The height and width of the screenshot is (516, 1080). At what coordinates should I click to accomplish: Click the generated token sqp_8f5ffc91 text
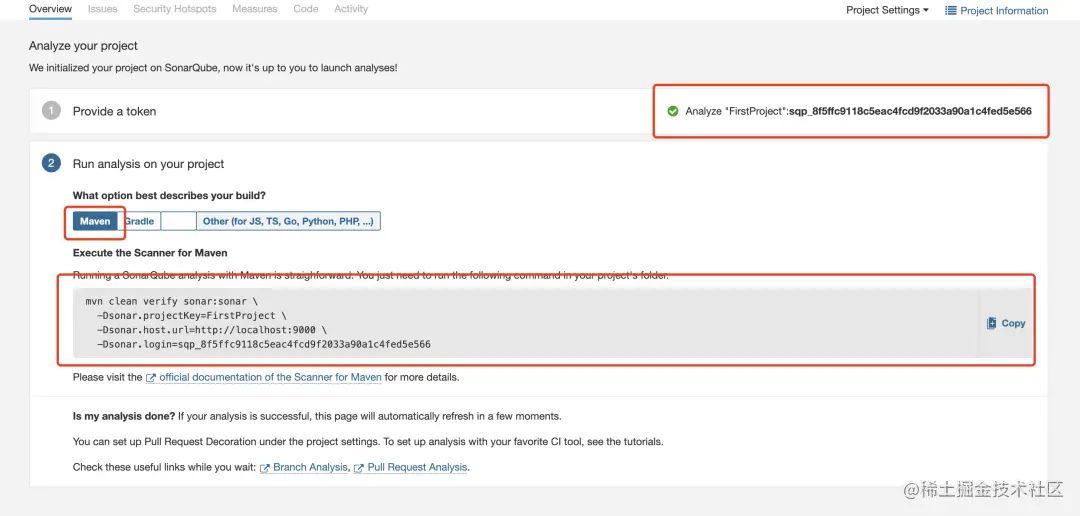point(910,111)
